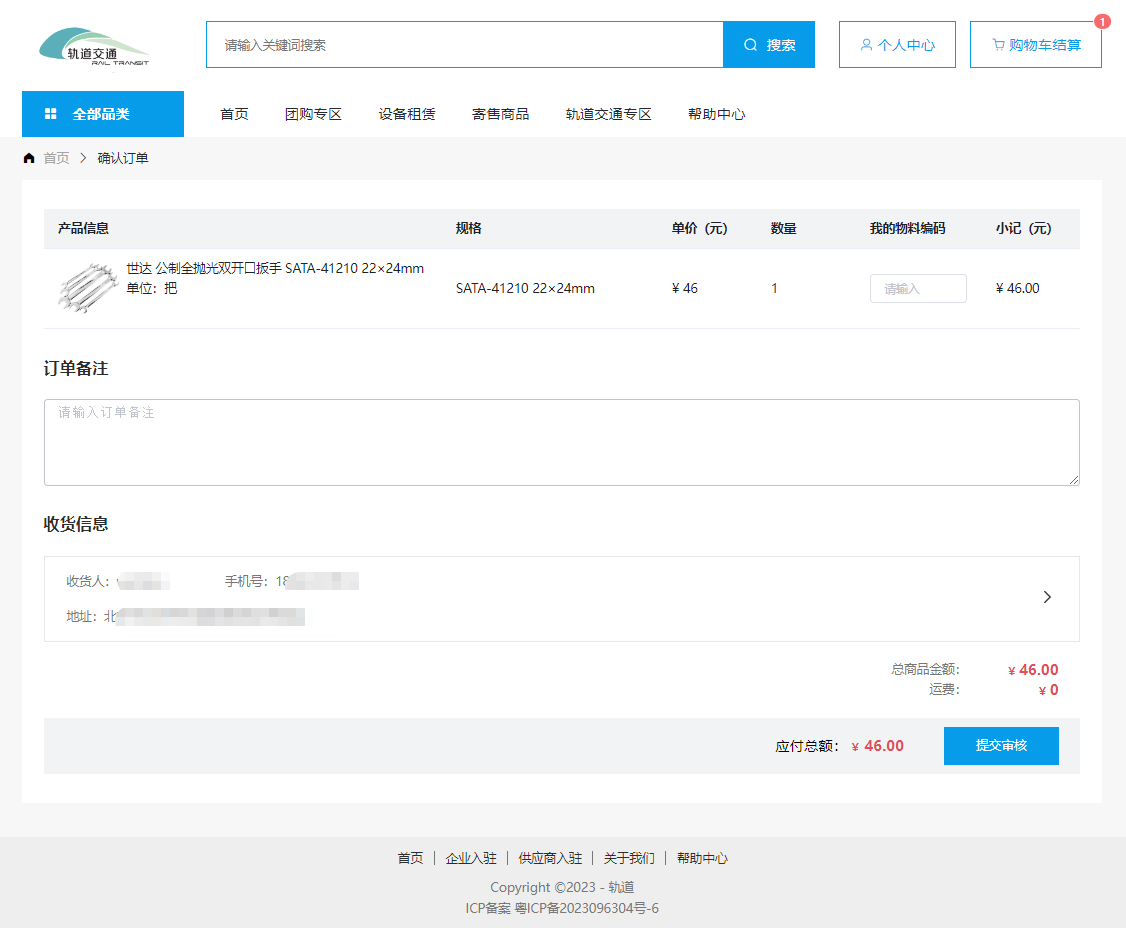The width and height of the screenshot is (1126, 928).
Task: Select 寄售商品 in navigation bar
Action: [x=500, y=114]
